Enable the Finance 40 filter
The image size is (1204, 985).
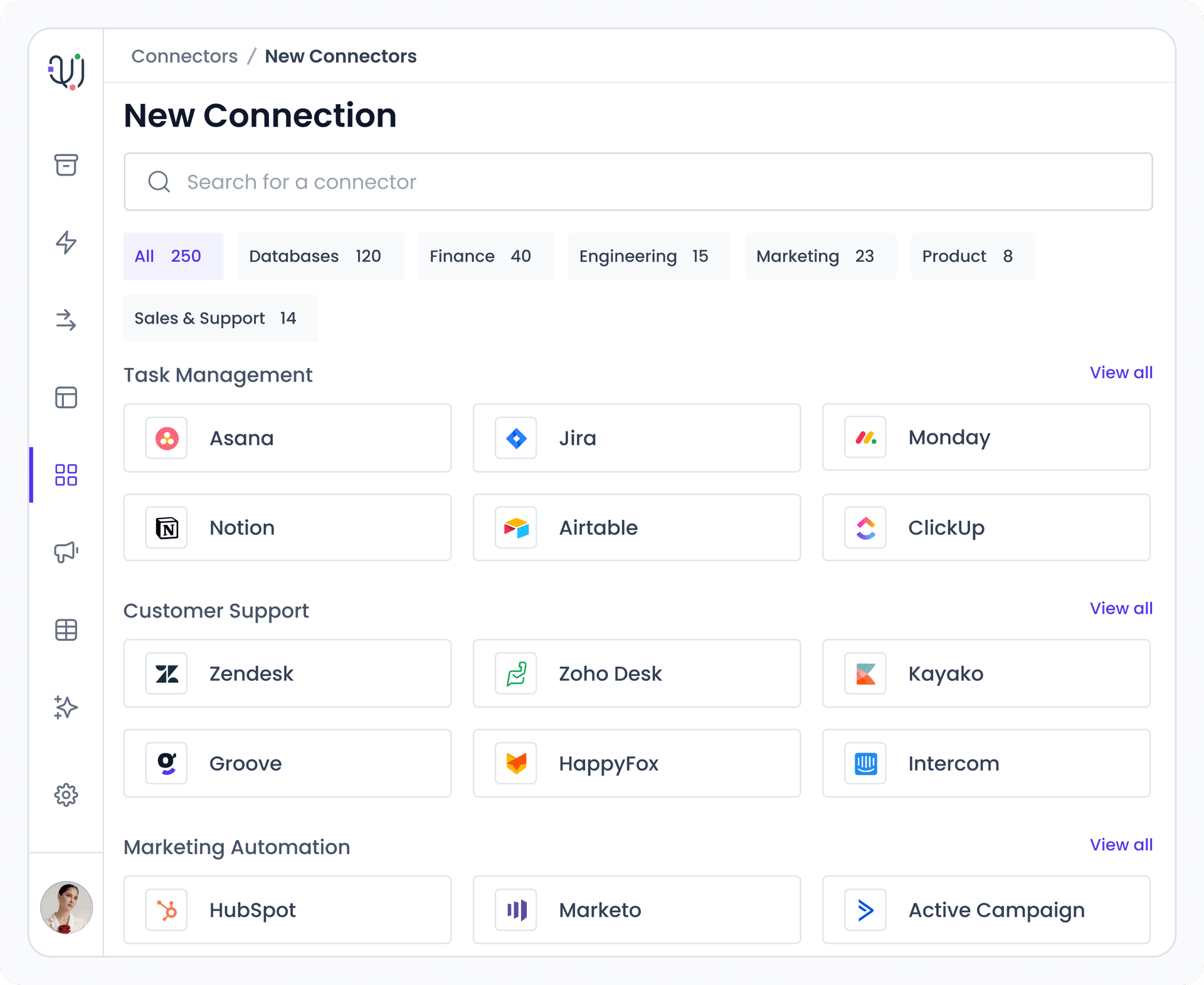pos(485,256)
